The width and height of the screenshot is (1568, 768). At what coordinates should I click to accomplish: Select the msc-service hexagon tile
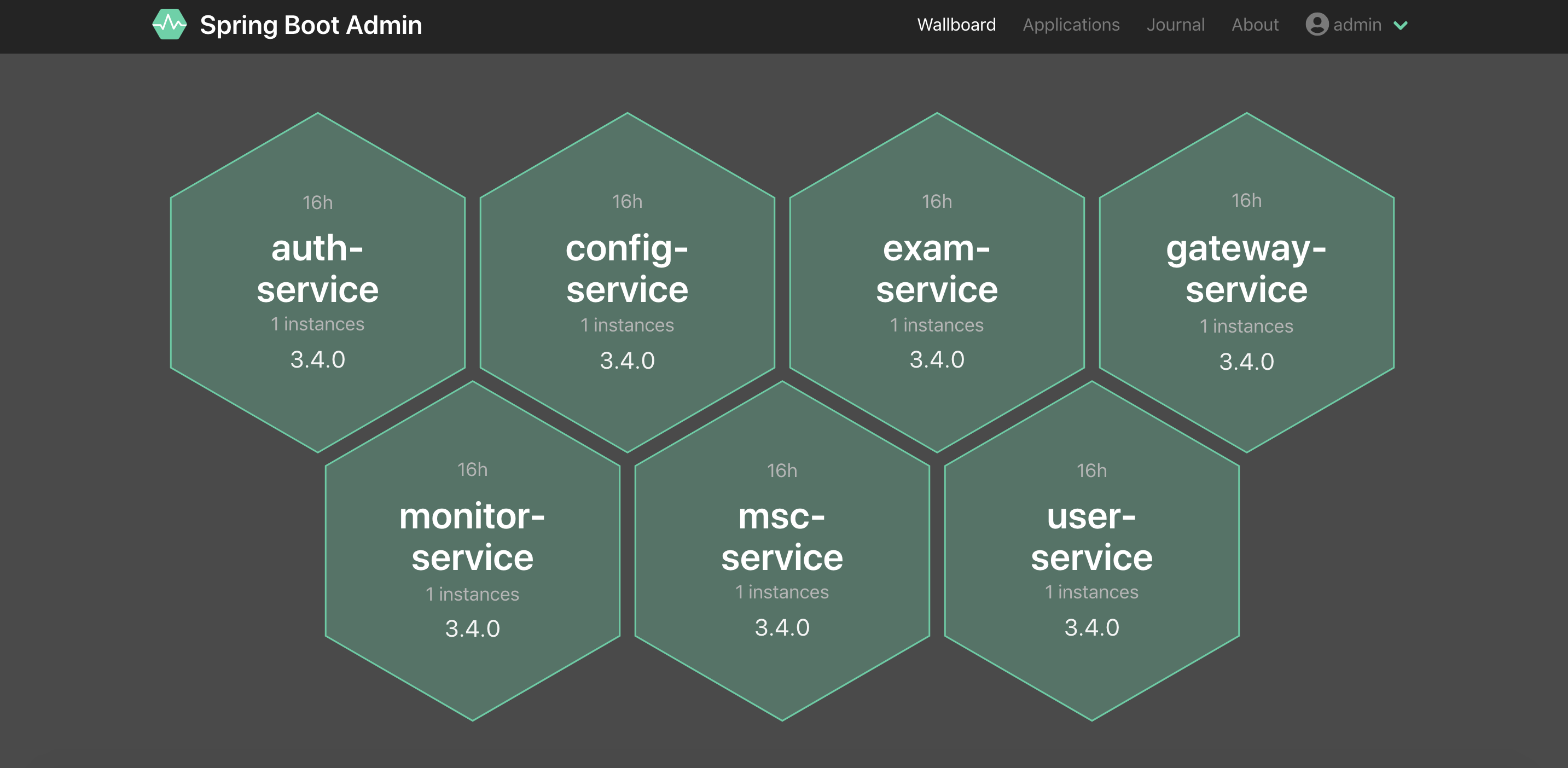pyautogui.click(x=782, y=551)
